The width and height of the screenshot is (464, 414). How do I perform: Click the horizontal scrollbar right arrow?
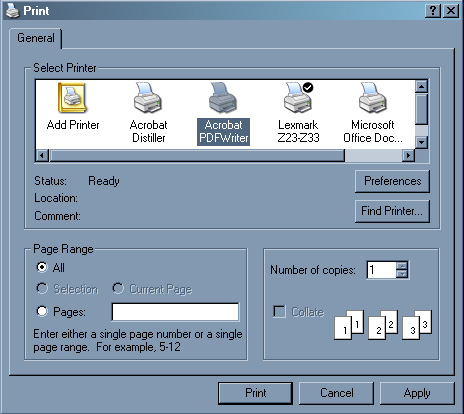click(x=408, y=155)
